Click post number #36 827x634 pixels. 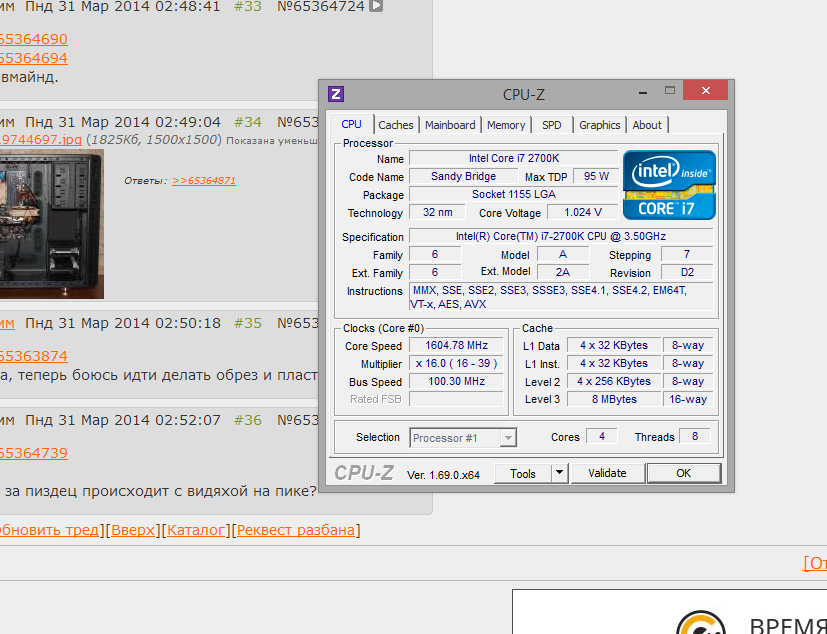[x=248, y=420]
